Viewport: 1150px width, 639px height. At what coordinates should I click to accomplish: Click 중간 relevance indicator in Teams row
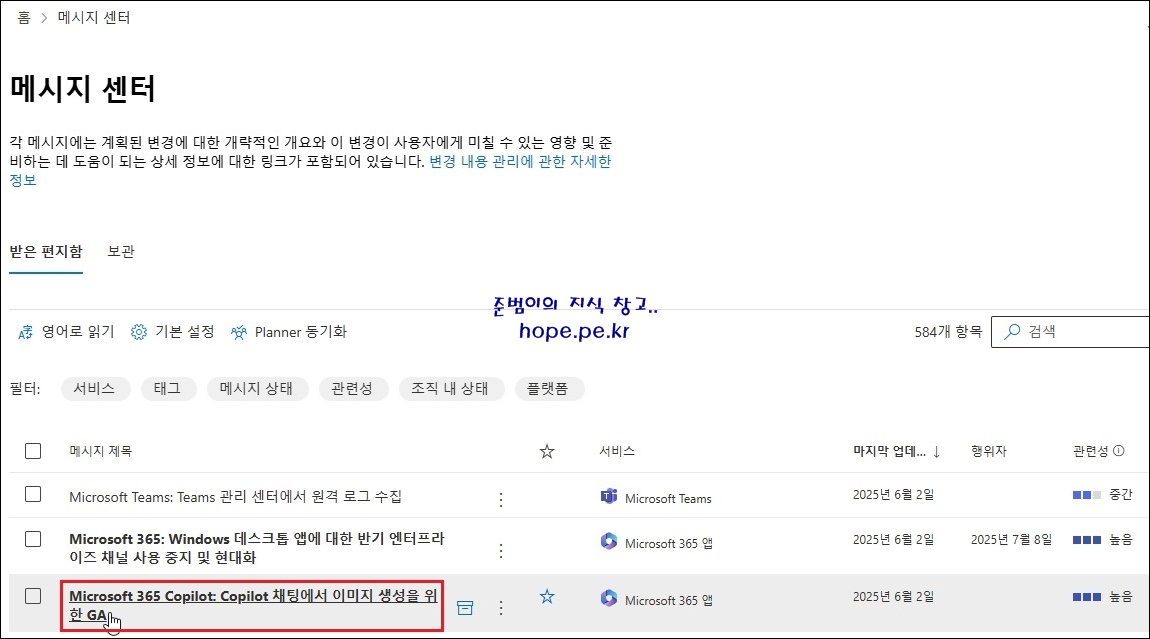(1102, 494)
